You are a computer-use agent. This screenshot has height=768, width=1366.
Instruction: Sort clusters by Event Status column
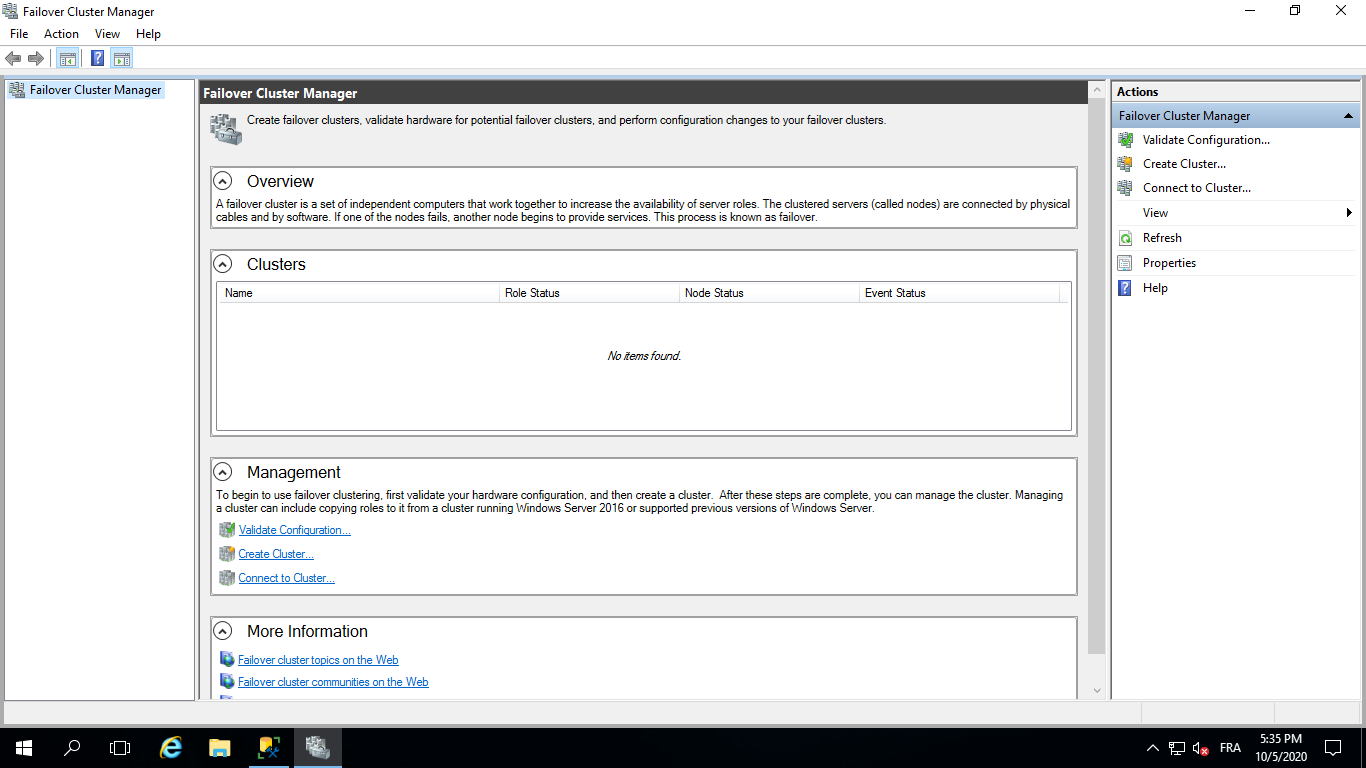pyautogui.click(x=959, y=293)
